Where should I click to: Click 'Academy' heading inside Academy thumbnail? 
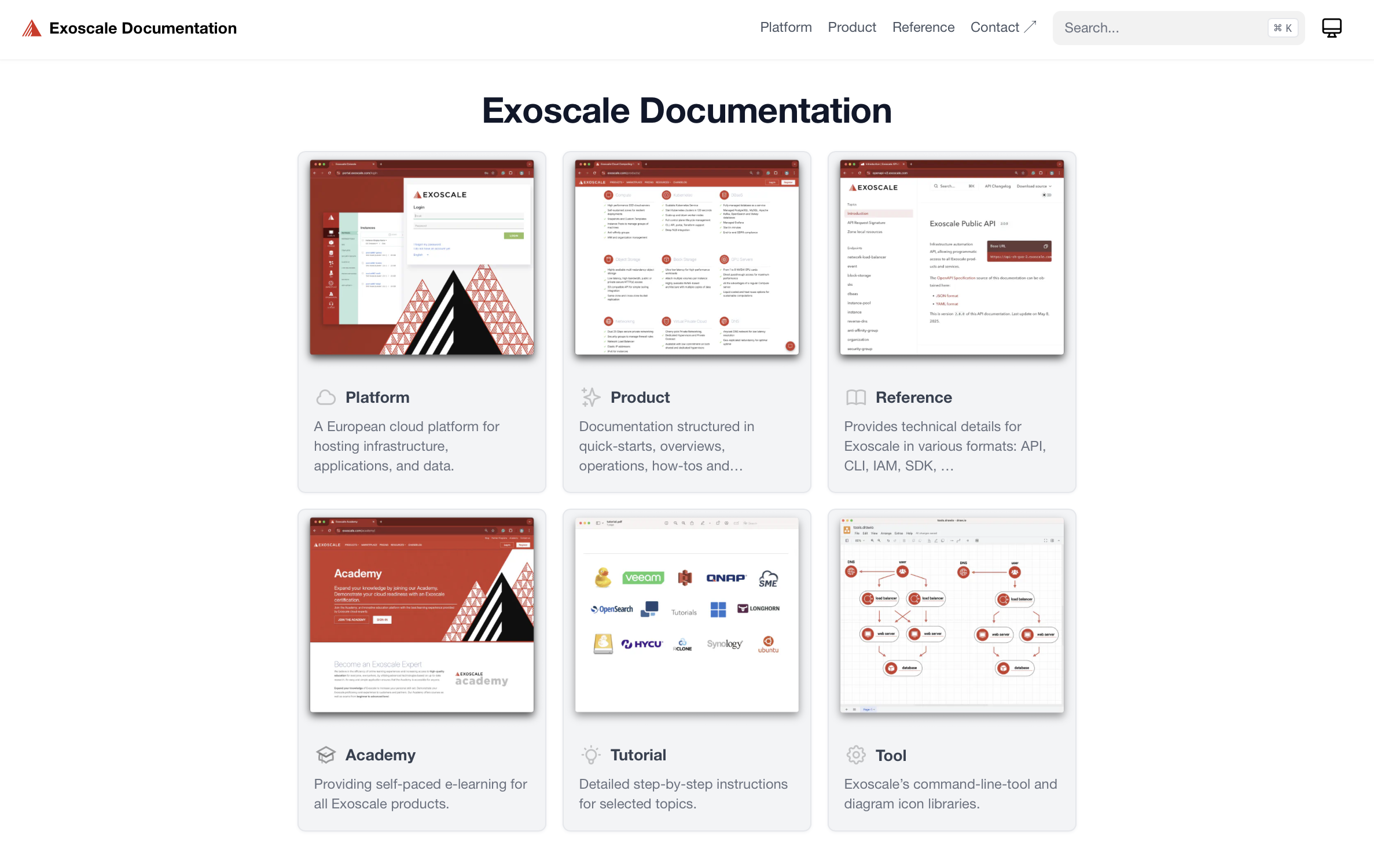pyautogui.click(x=358, y=573)
